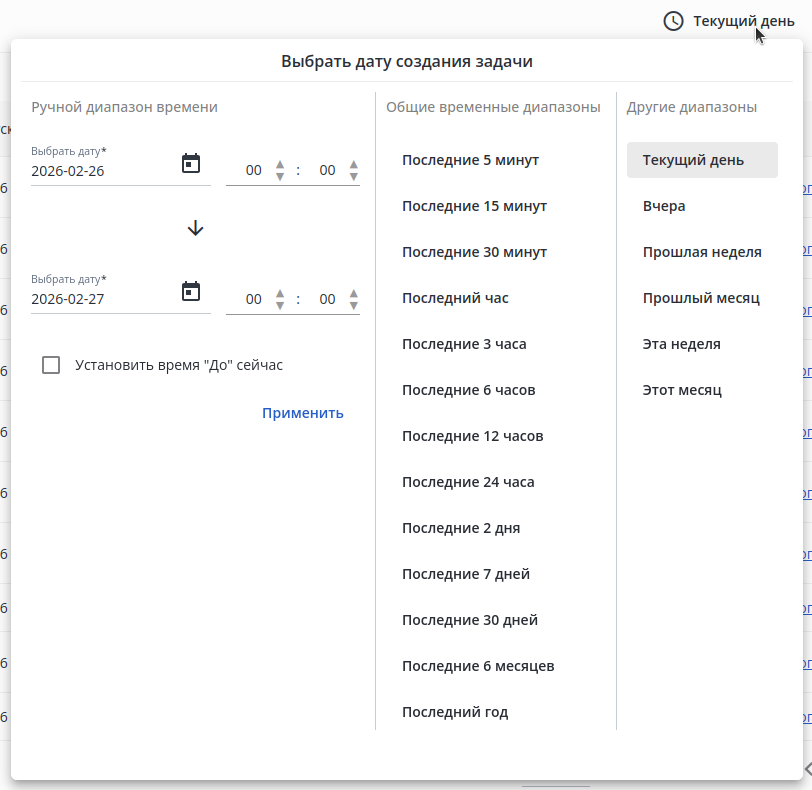Choose 'Последний час' time range

455,298
